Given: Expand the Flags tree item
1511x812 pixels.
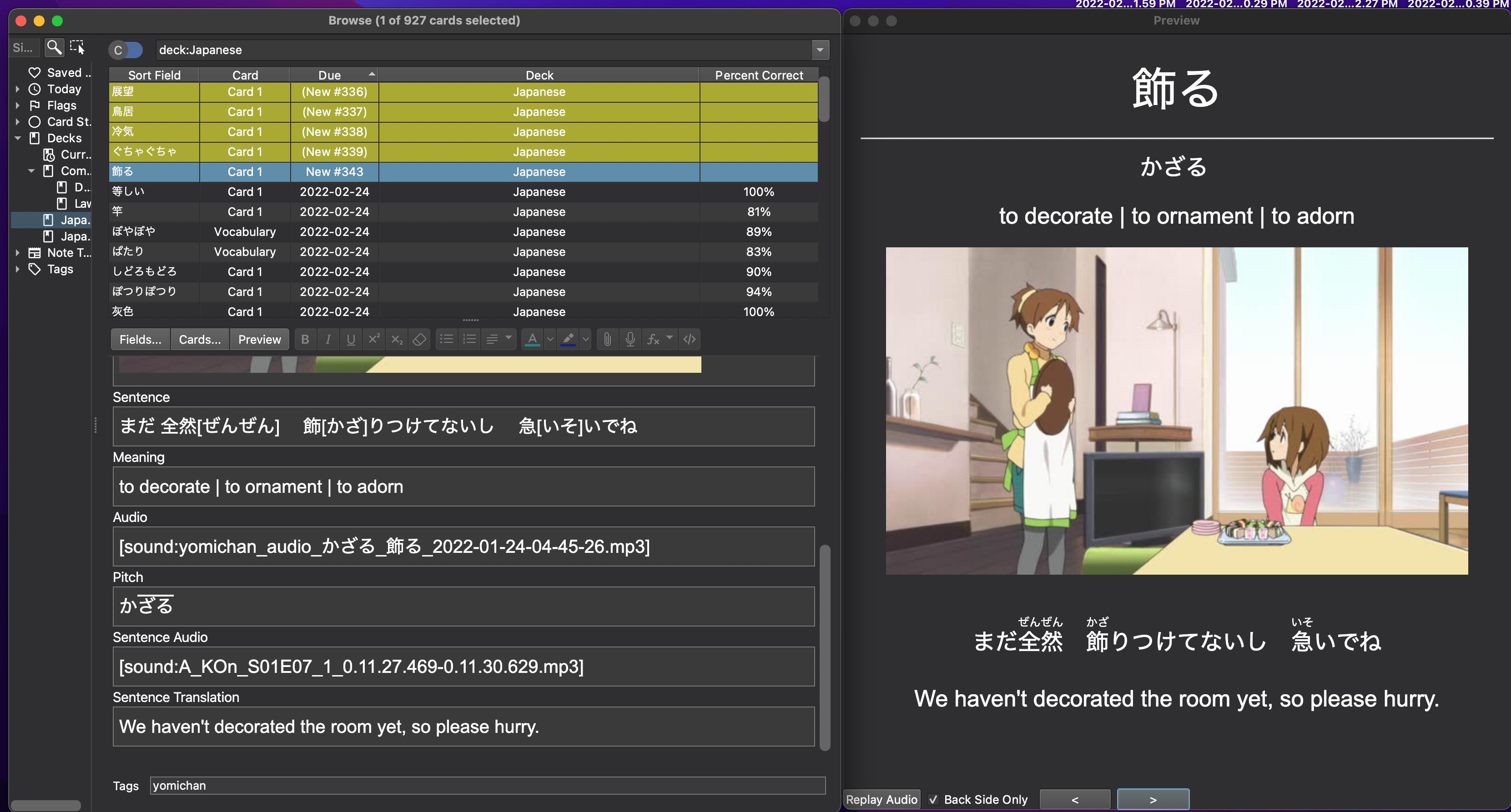Looking at the screenshot, I should (x=17, y=105).
